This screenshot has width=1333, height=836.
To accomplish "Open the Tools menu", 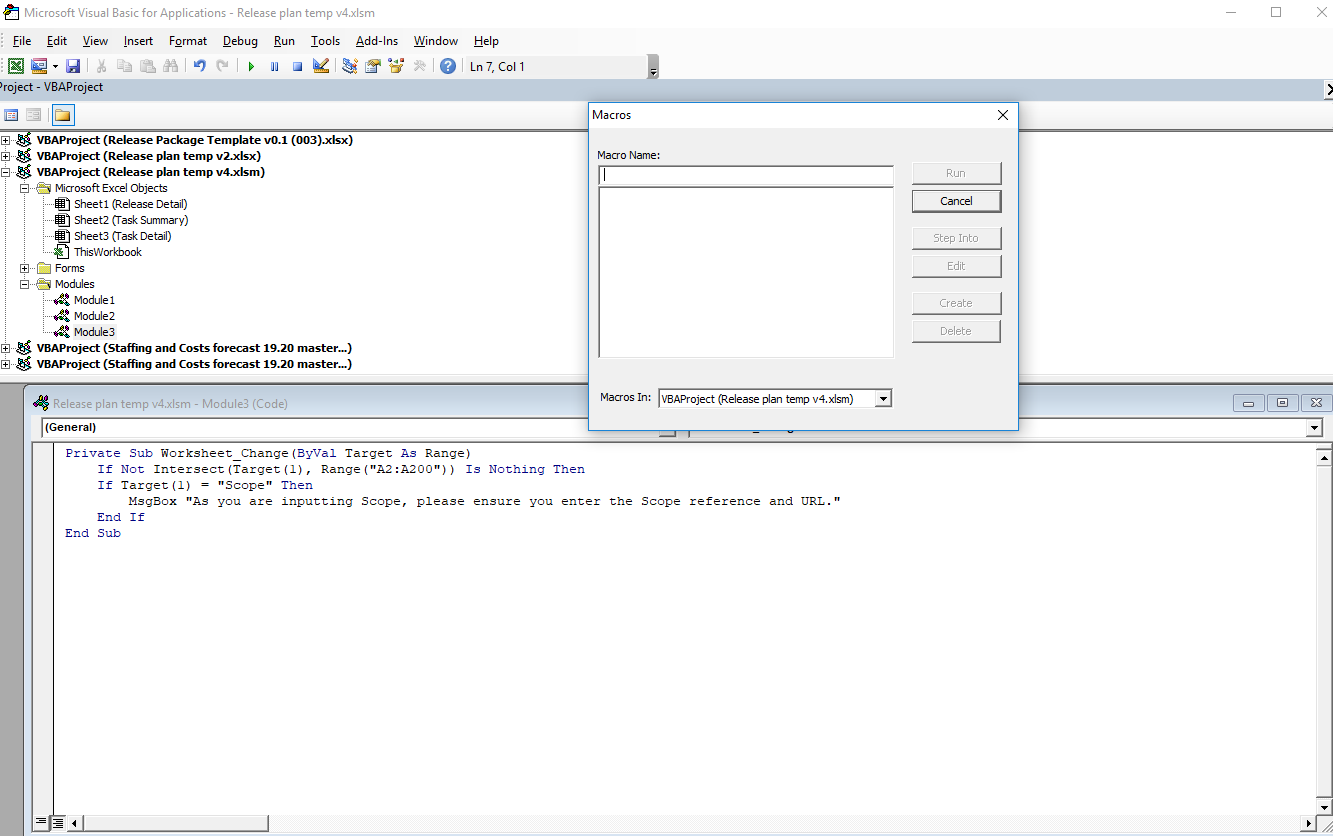I will click(x=325, y=41).
